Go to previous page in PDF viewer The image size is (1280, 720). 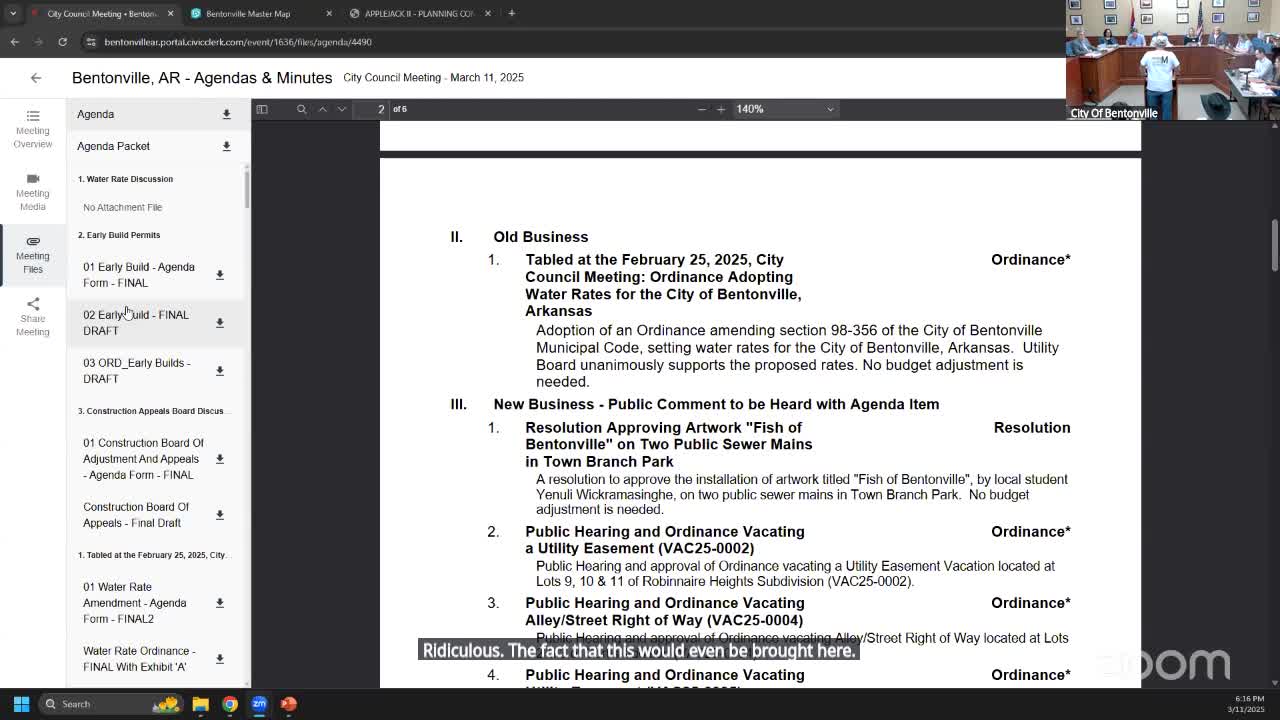click(322, 109)
